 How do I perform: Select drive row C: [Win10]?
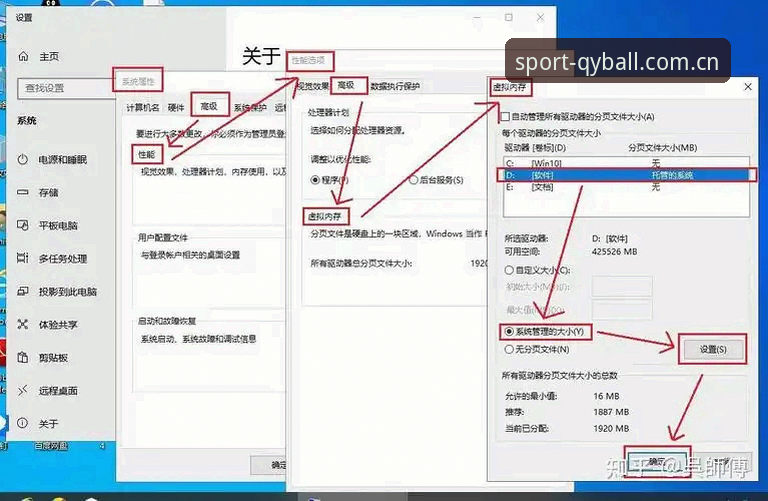(x=626, y=163)
